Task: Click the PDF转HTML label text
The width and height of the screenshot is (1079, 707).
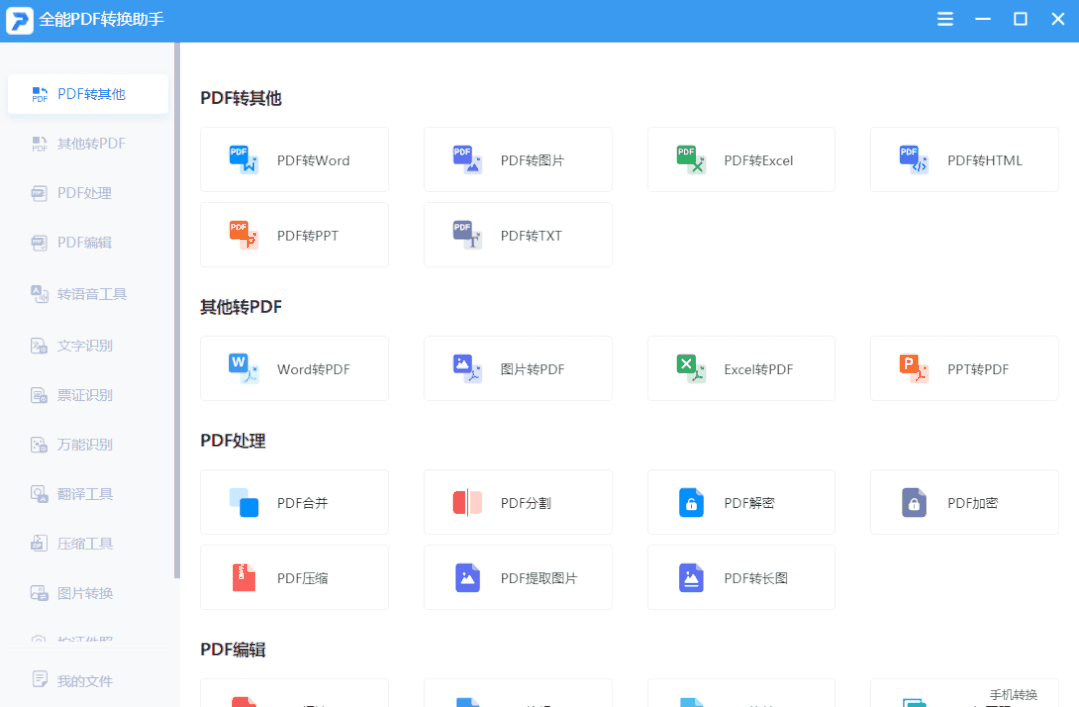Action: point(985,160)
